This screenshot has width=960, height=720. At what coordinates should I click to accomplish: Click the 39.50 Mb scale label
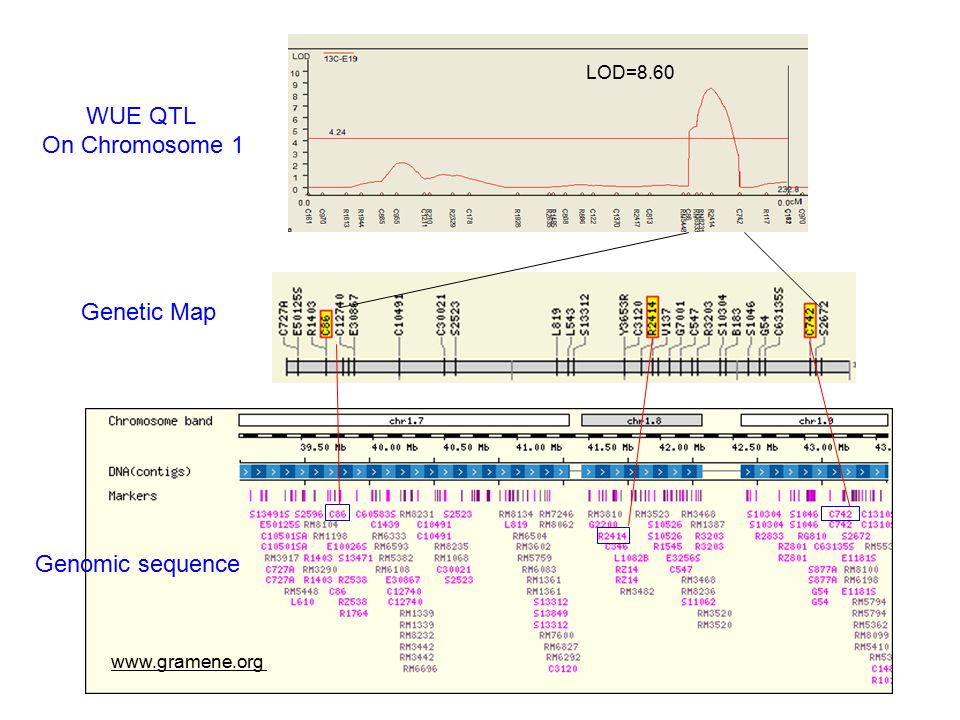pyautogui.click(x=323, y=448)
